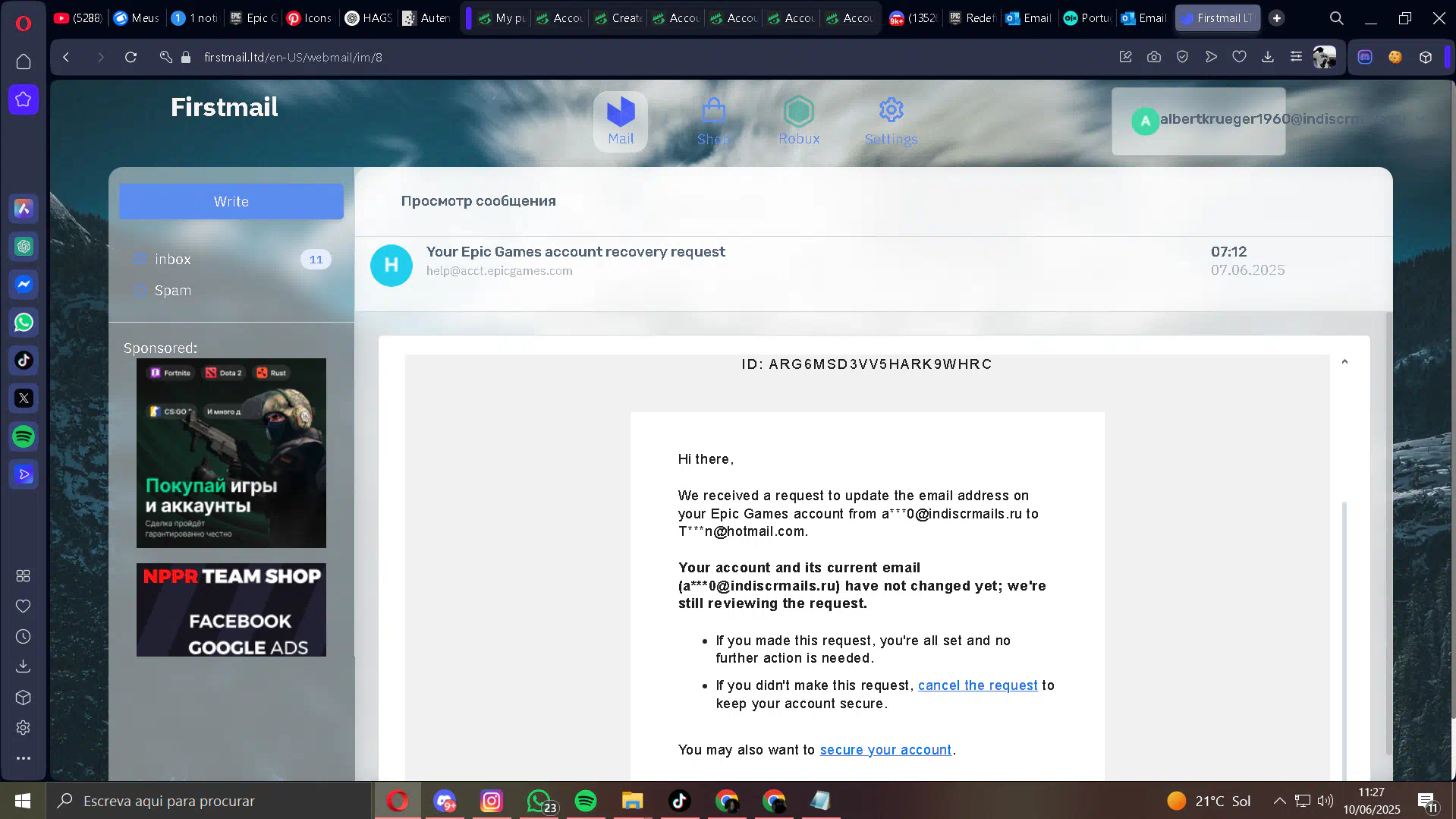Search open tabs magnifier icon
1456x819 pixels.
tap(1336, 18)
